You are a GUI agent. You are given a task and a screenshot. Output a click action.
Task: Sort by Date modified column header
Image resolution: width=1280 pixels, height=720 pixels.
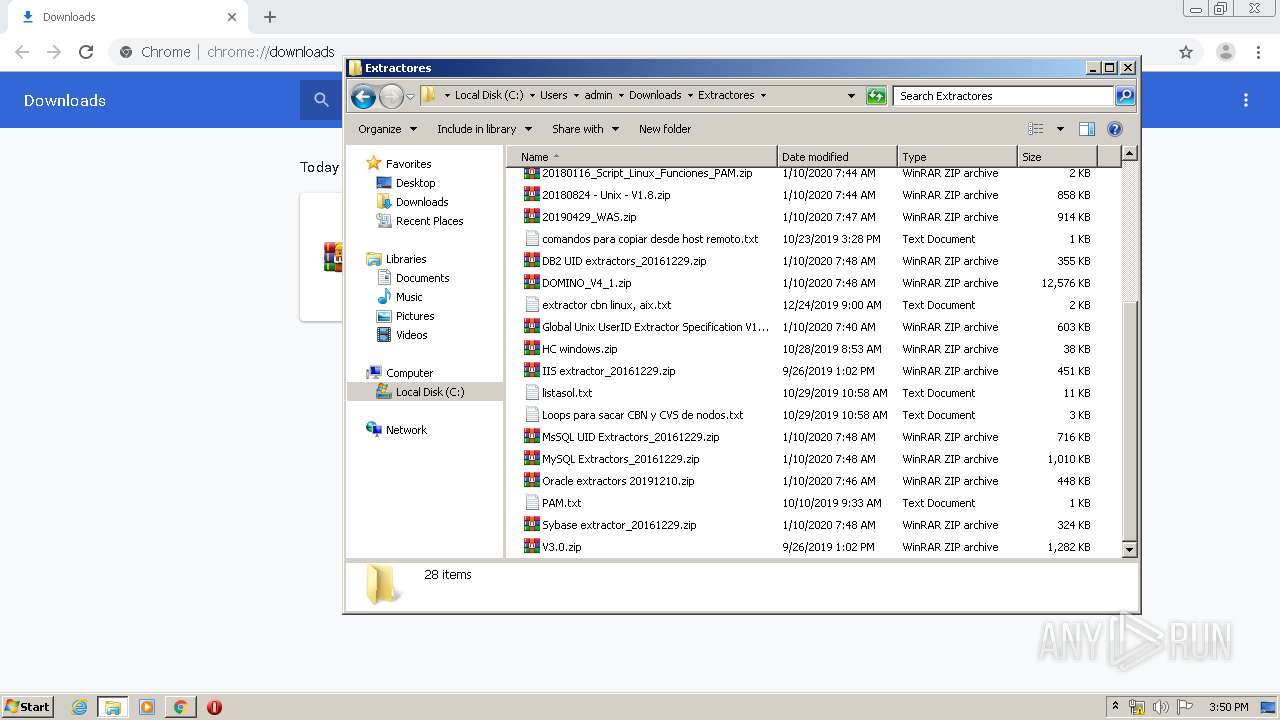click(x=837, y=157)
